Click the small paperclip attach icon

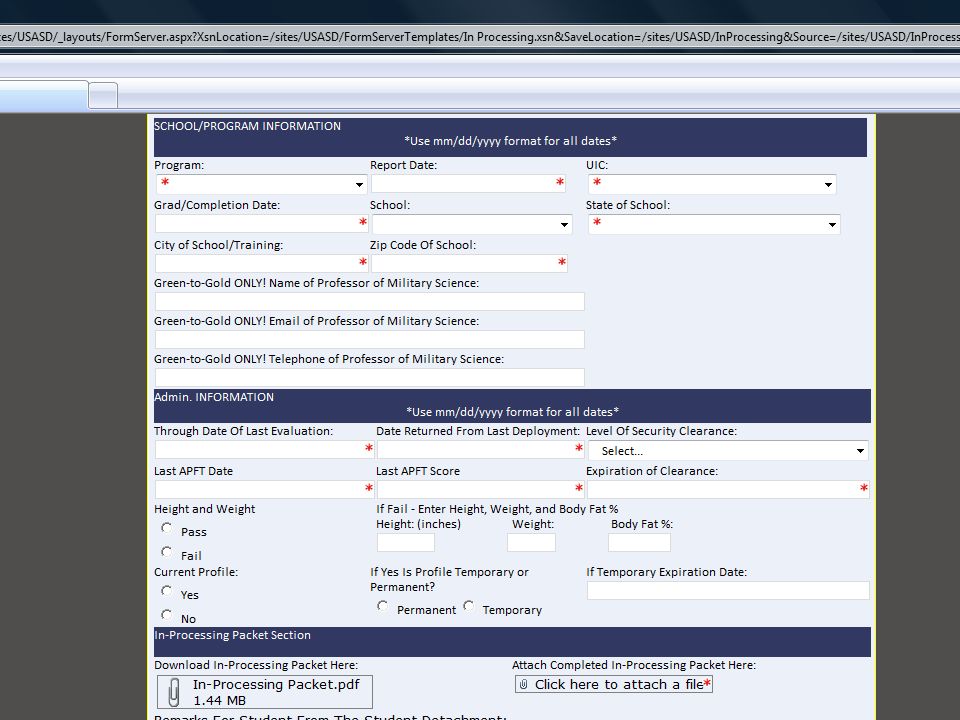523,684
